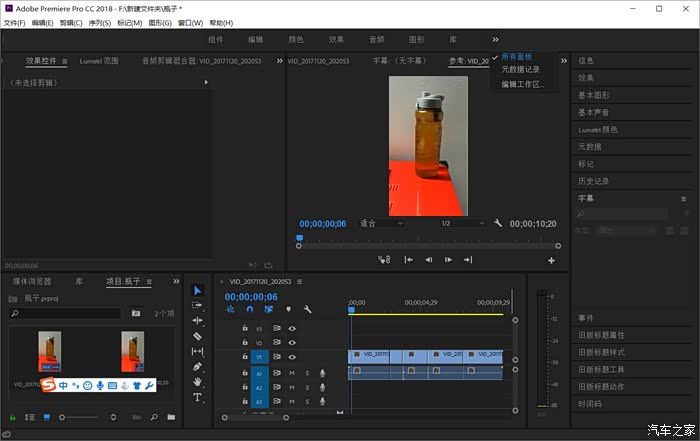Pick the Hand tool
This screenshot has height=441, width=700.
197,381
